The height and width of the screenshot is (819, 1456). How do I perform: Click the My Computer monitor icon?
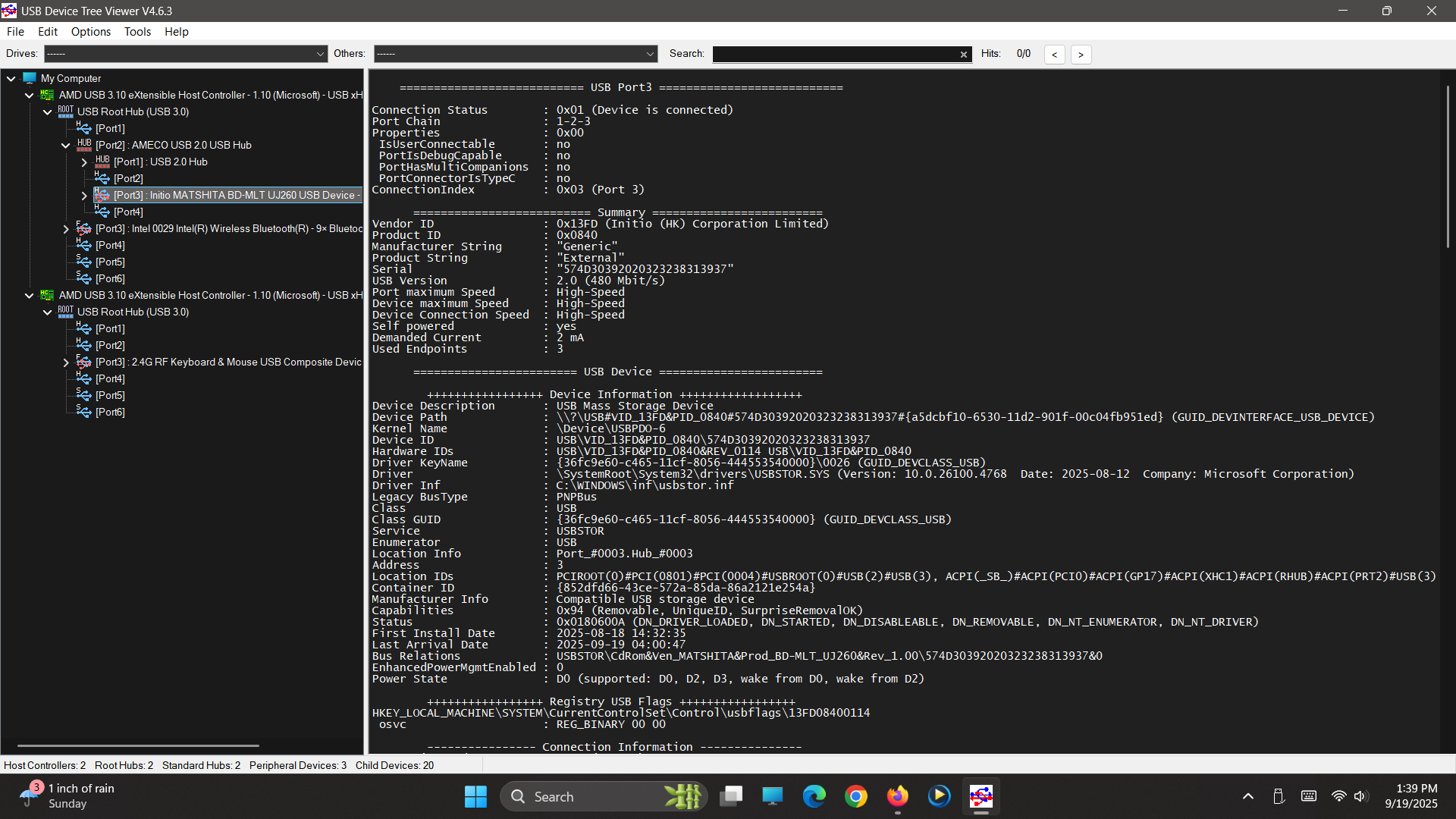click(30, 78)
